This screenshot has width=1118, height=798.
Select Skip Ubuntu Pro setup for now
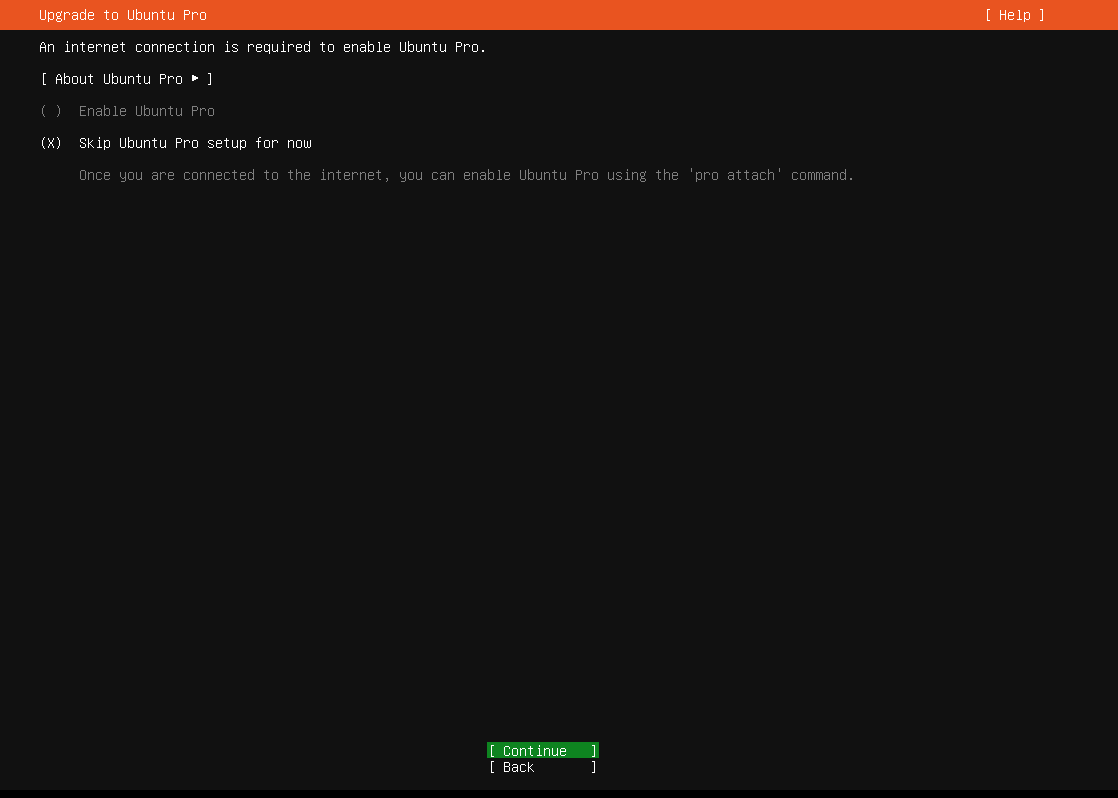point(176,143)
